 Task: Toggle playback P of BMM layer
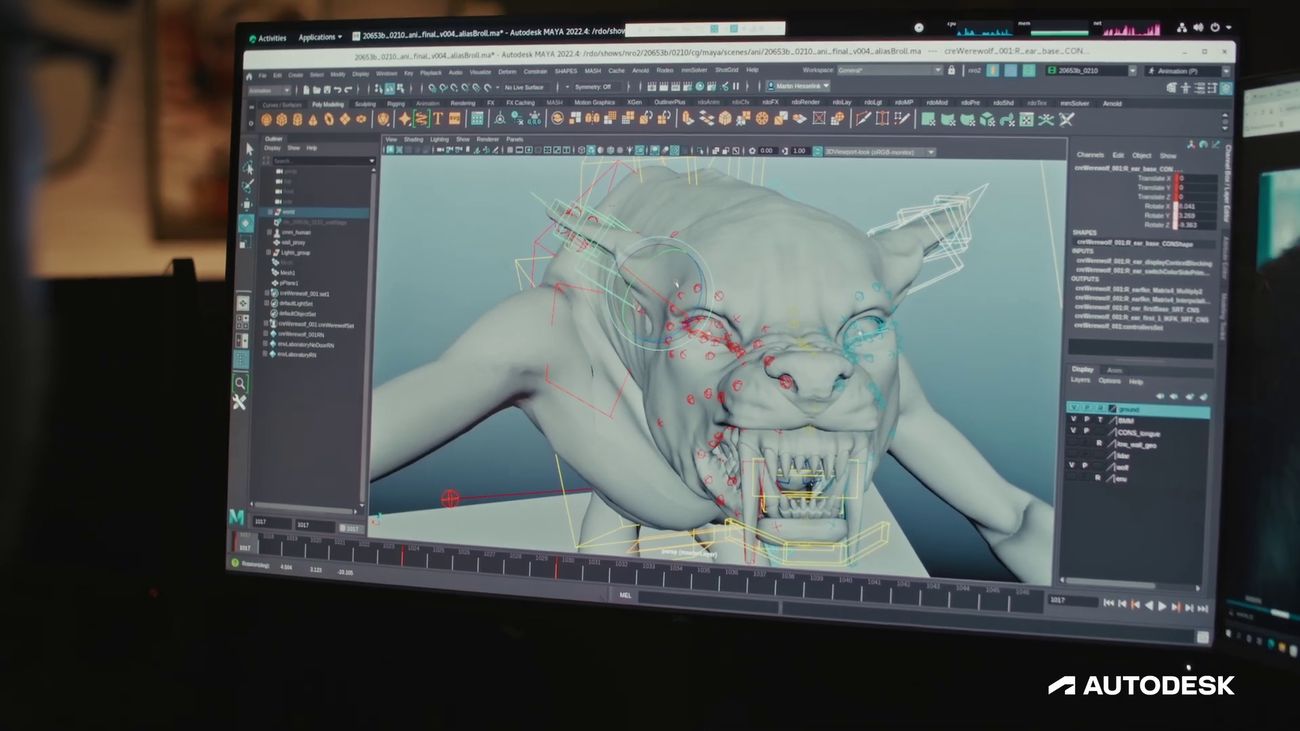click(1086, 421)
